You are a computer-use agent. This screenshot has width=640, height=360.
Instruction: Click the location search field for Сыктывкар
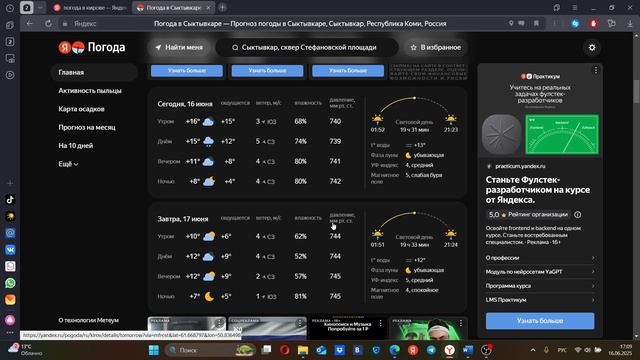(x=307, y=47)
